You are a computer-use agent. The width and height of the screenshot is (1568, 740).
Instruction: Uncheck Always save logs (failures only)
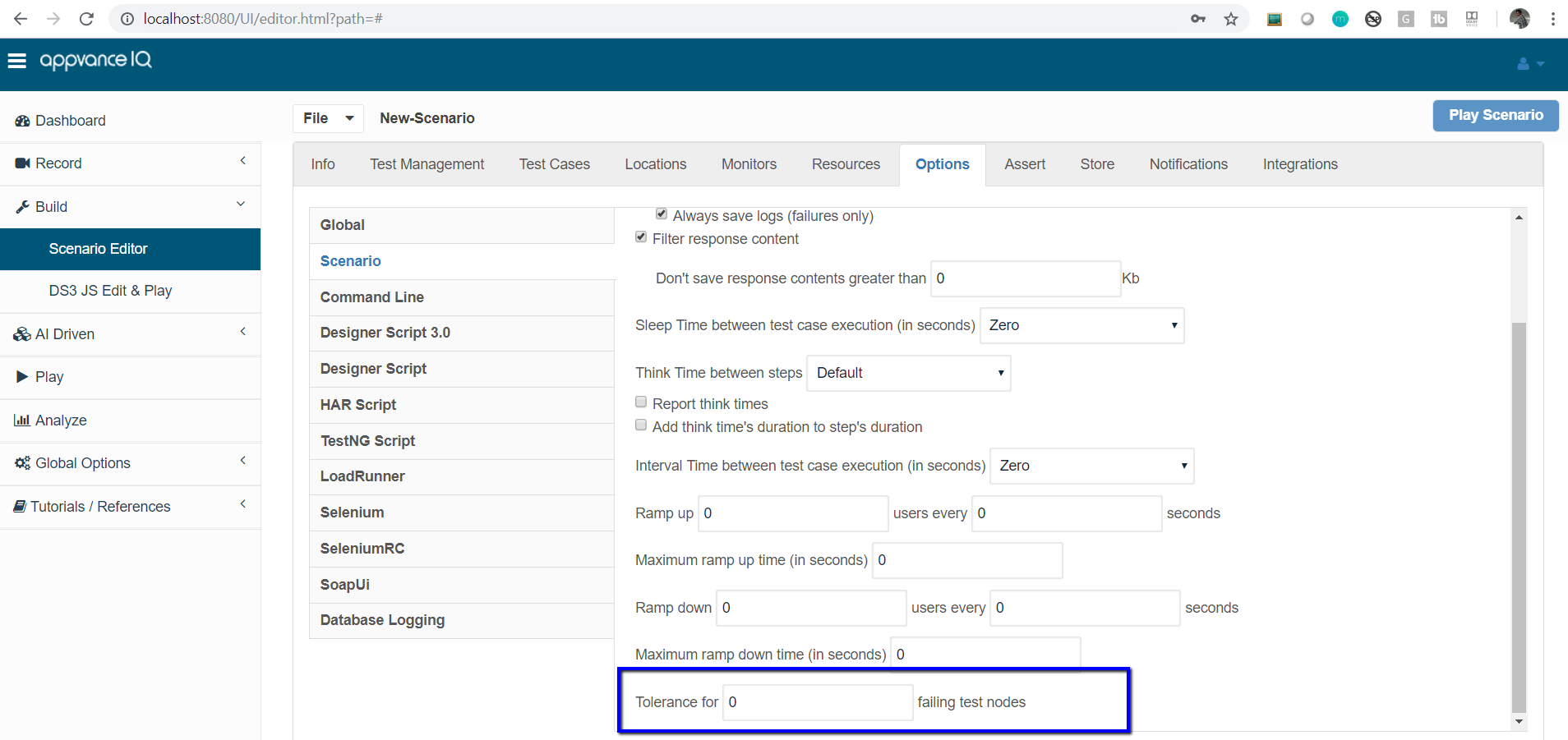pyautogui.click(x=662, y=214)
